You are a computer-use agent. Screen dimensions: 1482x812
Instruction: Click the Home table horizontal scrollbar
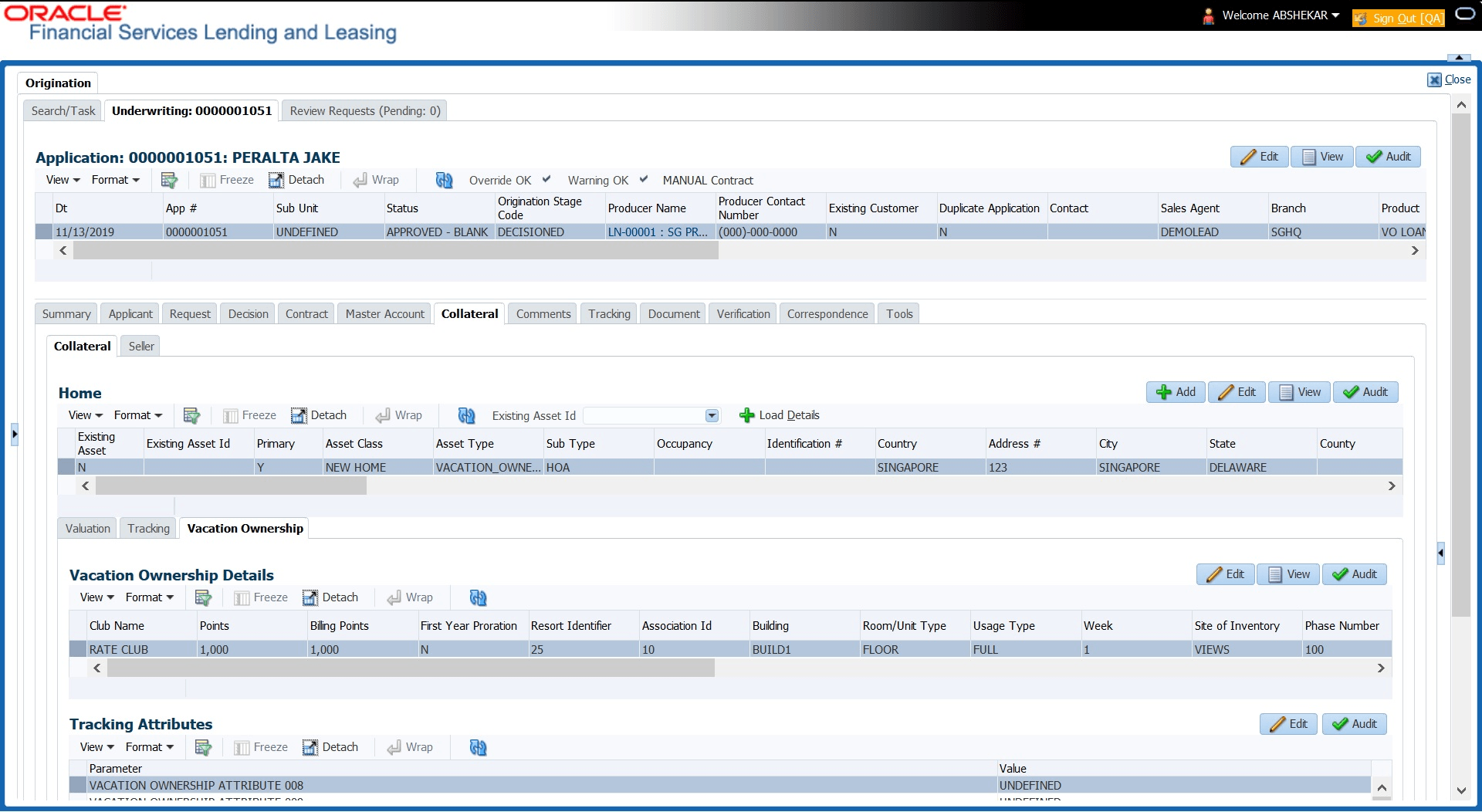click(231, 486)
